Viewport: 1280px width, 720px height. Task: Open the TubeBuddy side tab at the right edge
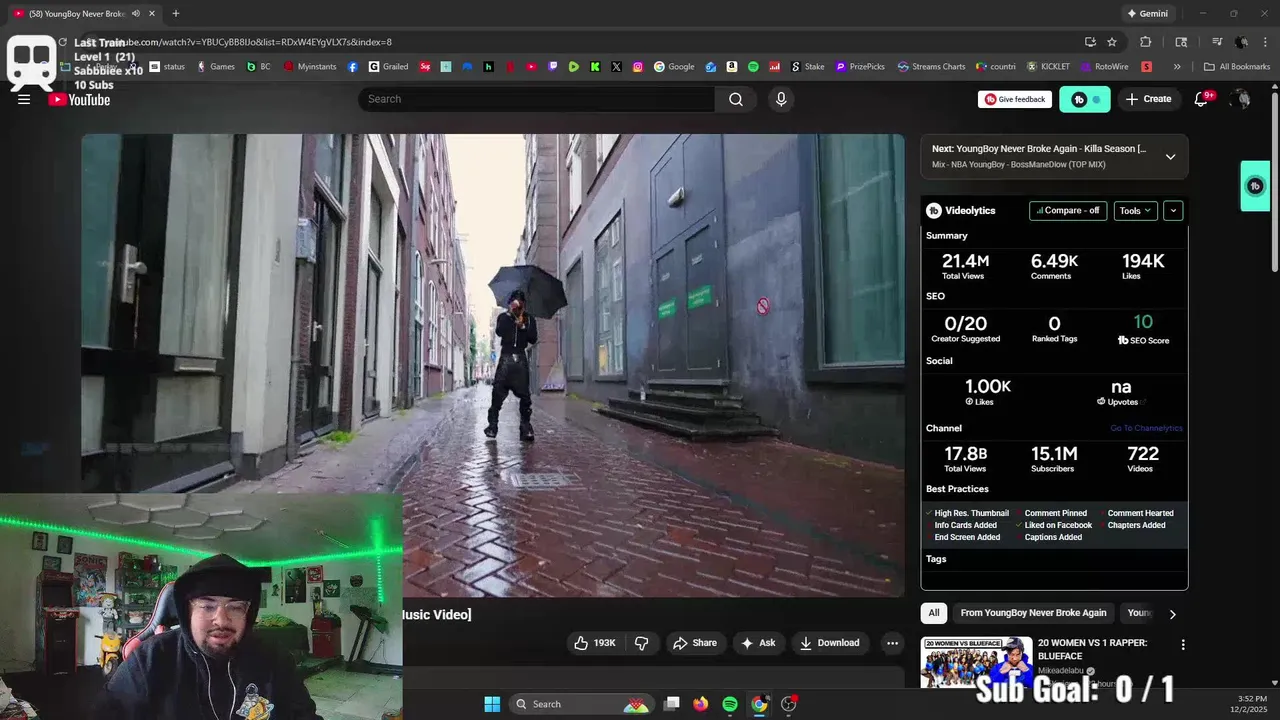(x=1255, y=186)
